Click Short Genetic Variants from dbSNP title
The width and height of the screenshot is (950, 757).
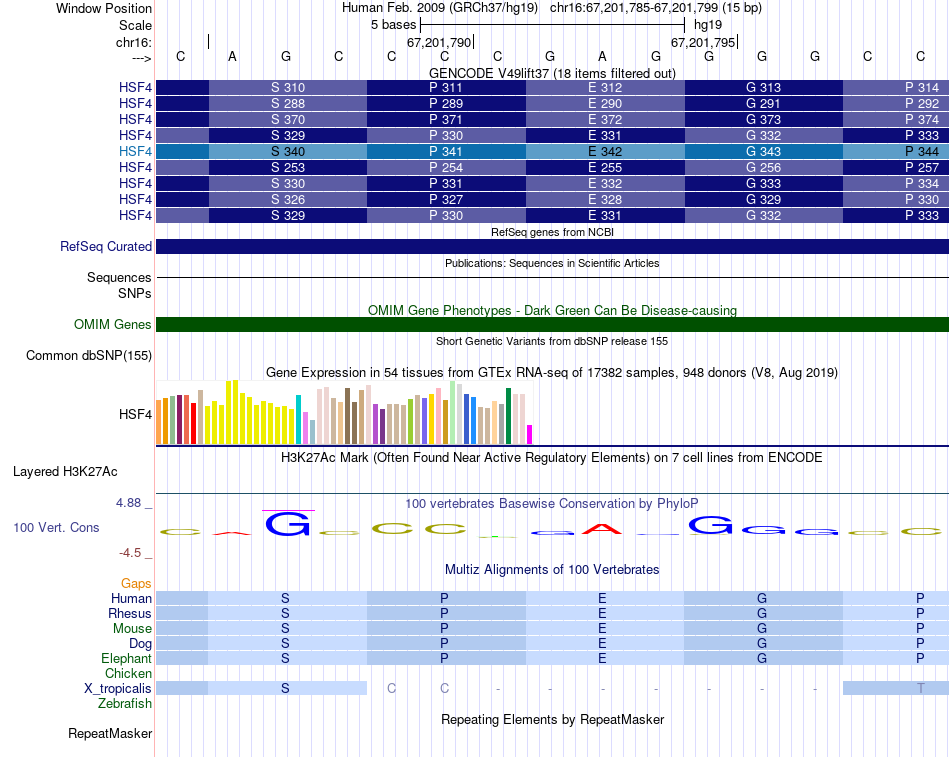(x=552, y=341)
